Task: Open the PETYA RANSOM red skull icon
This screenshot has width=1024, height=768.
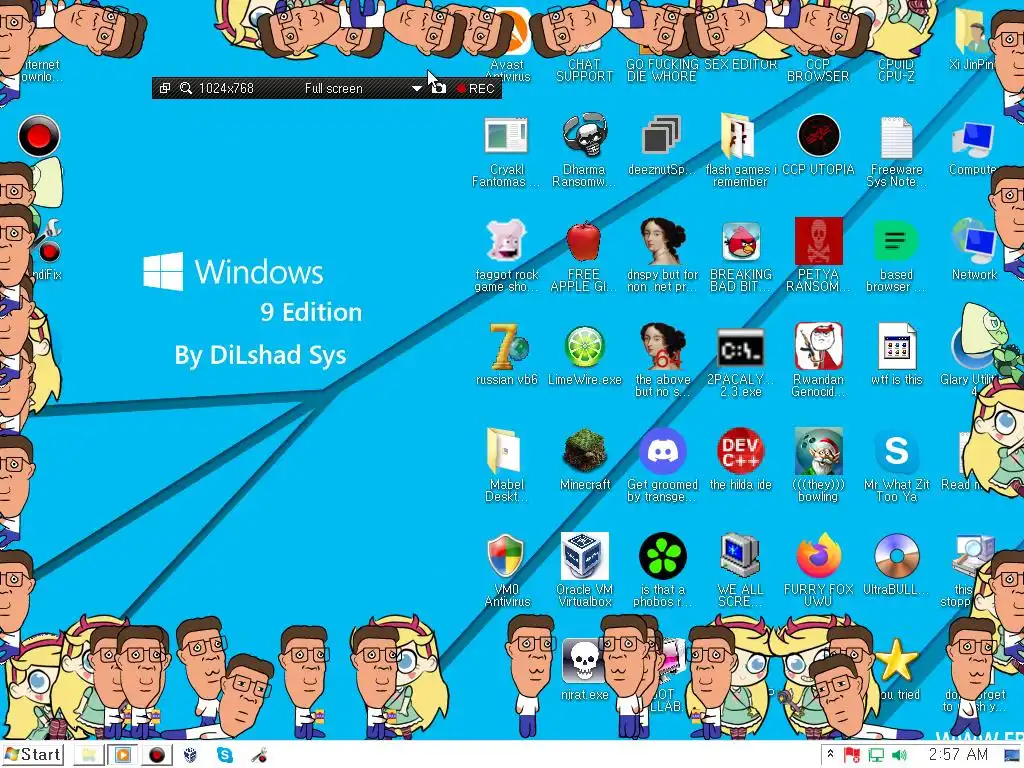Action: pos(818,241)
